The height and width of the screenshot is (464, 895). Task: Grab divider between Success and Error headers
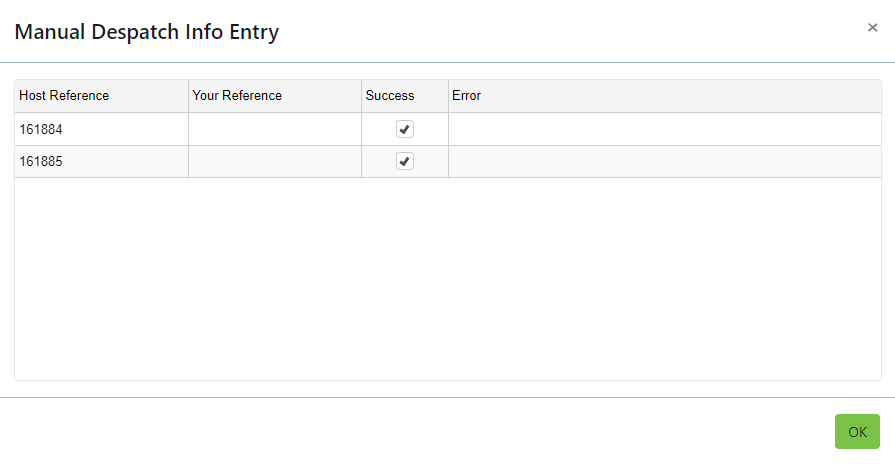(x=448, y=96)
